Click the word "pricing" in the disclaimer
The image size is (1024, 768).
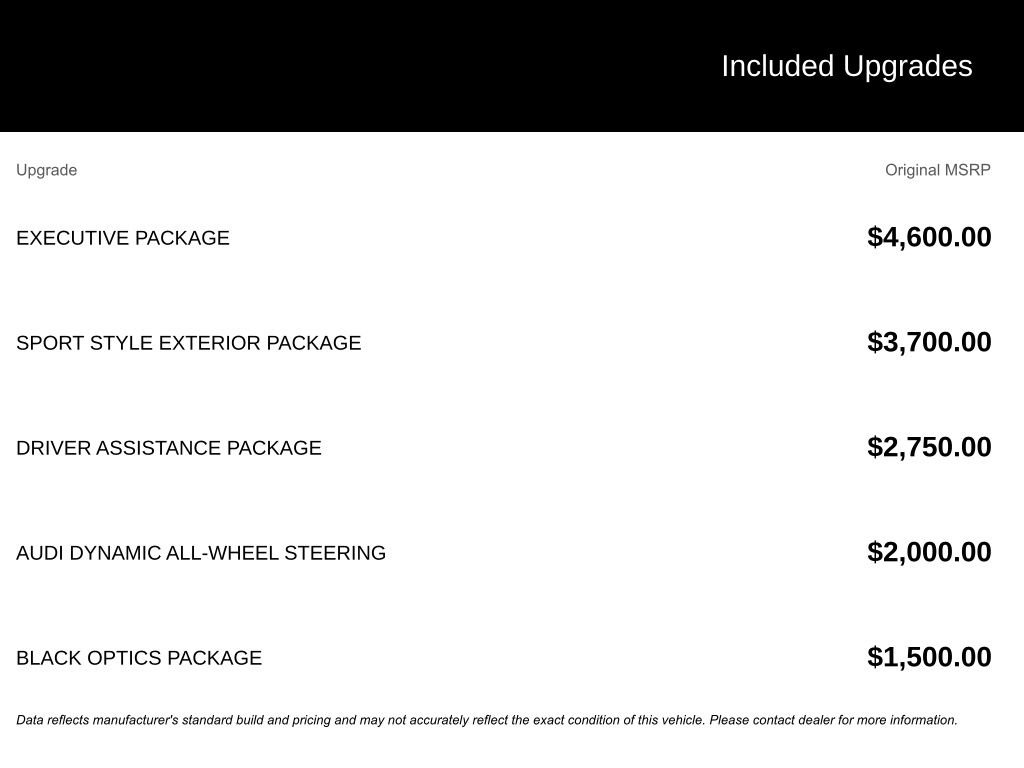pos(313,720)
